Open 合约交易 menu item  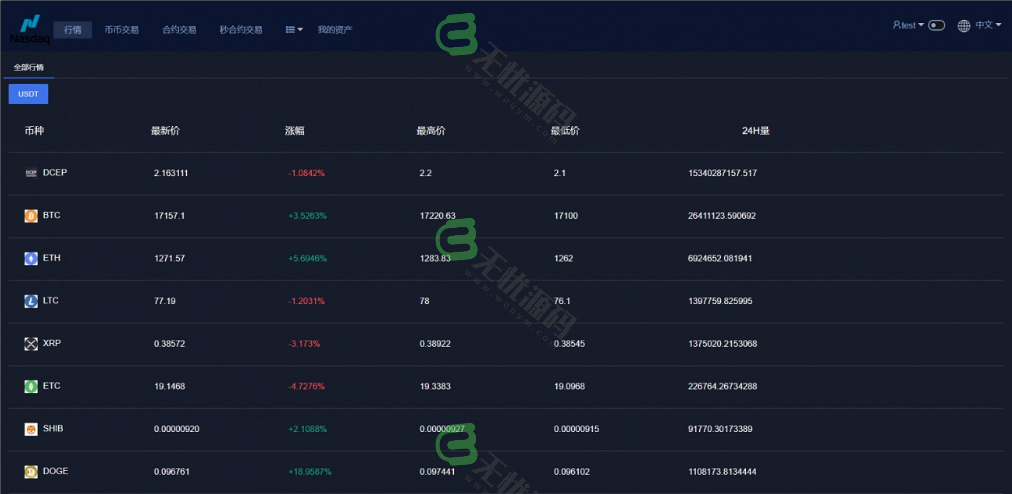pyautogui.click(x=179, y=30)
